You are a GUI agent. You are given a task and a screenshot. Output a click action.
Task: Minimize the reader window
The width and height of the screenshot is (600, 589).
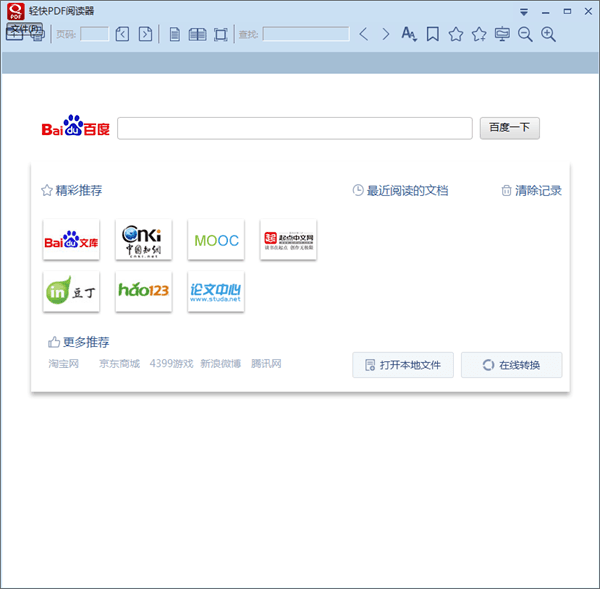coord(546,13)
